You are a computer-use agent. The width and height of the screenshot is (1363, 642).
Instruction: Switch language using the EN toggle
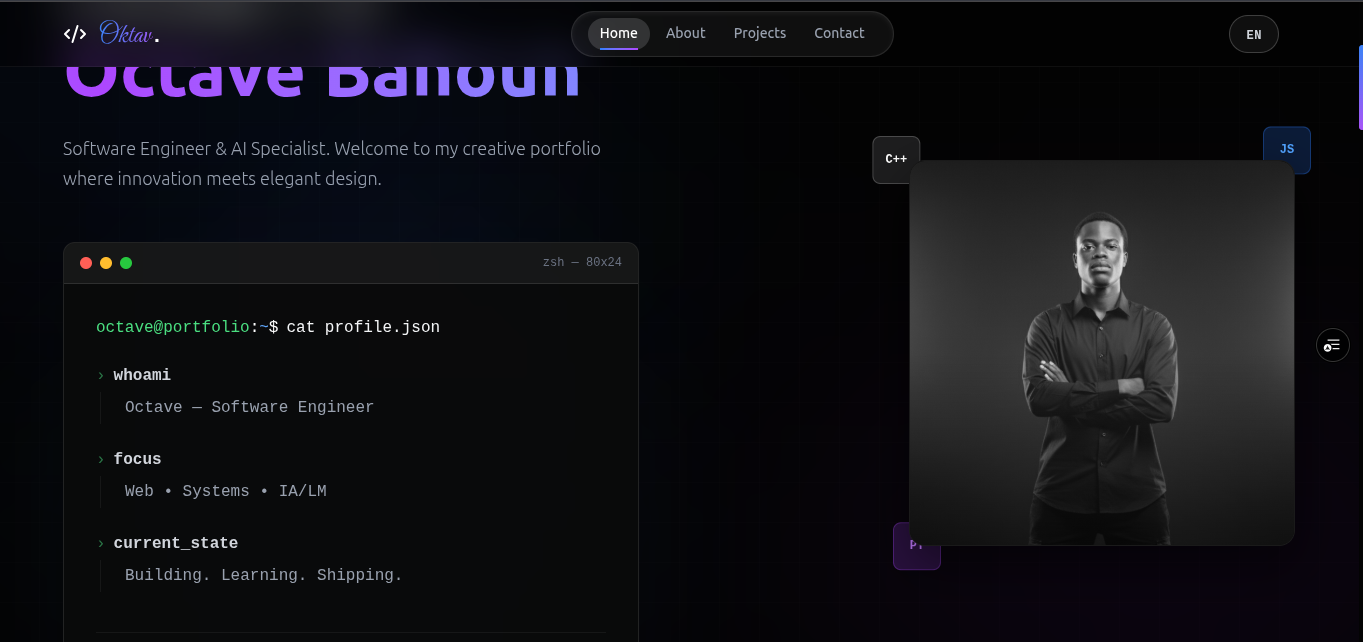tap(1253, 33)
